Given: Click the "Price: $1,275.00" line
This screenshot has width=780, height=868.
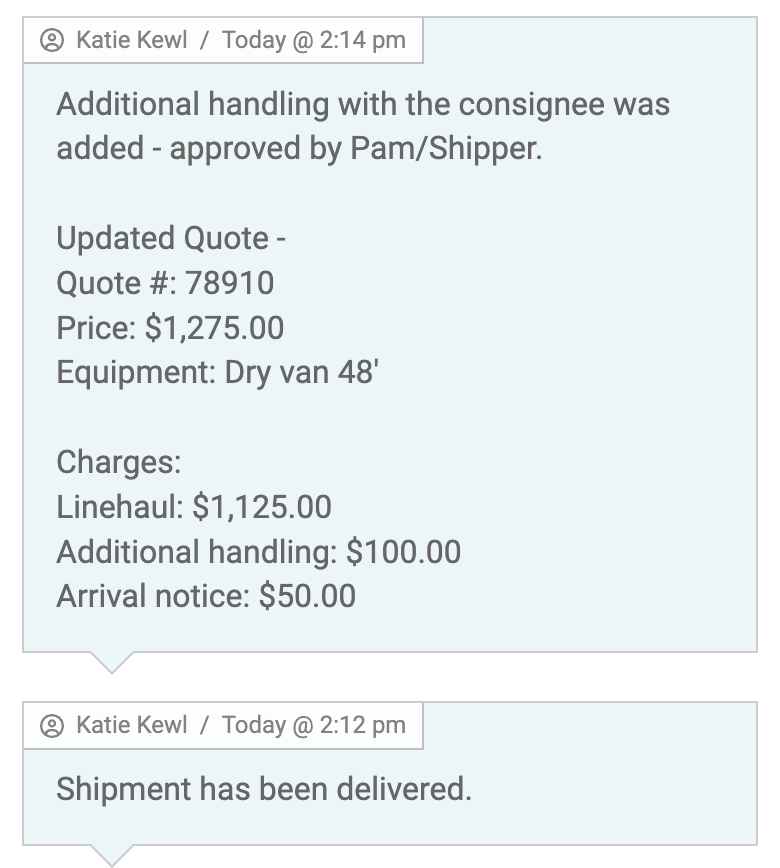Looking at the screenshot, I should [x=170, y=328].
